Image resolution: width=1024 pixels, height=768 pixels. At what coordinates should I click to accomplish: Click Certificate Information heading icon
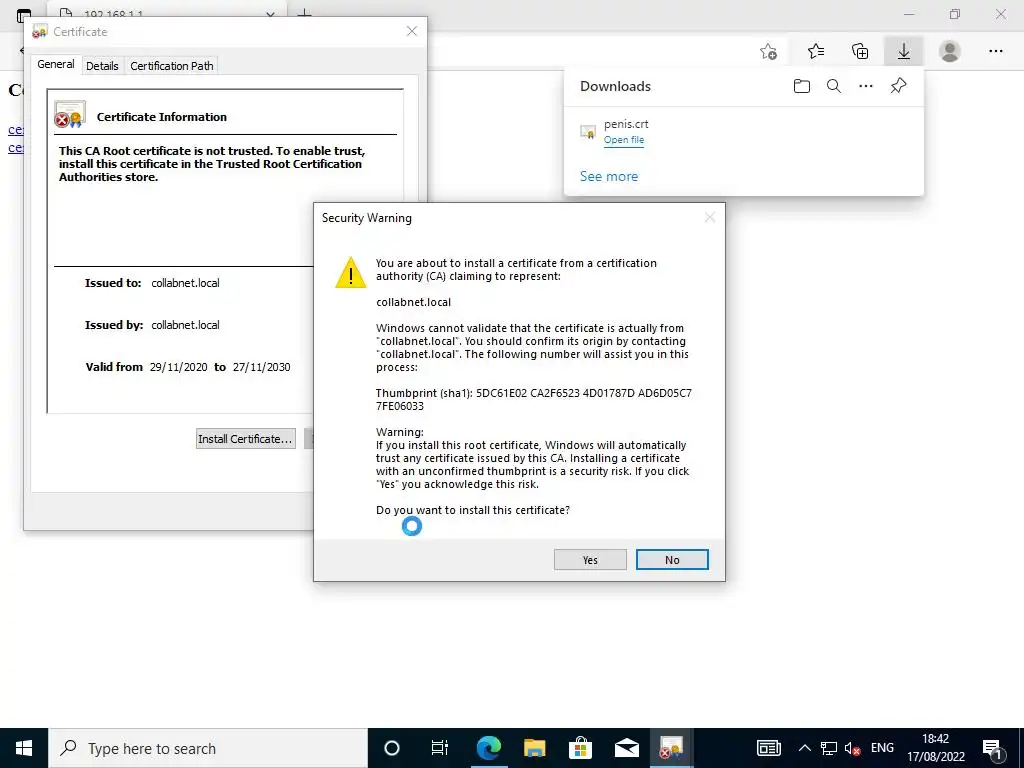click(70, 114)
